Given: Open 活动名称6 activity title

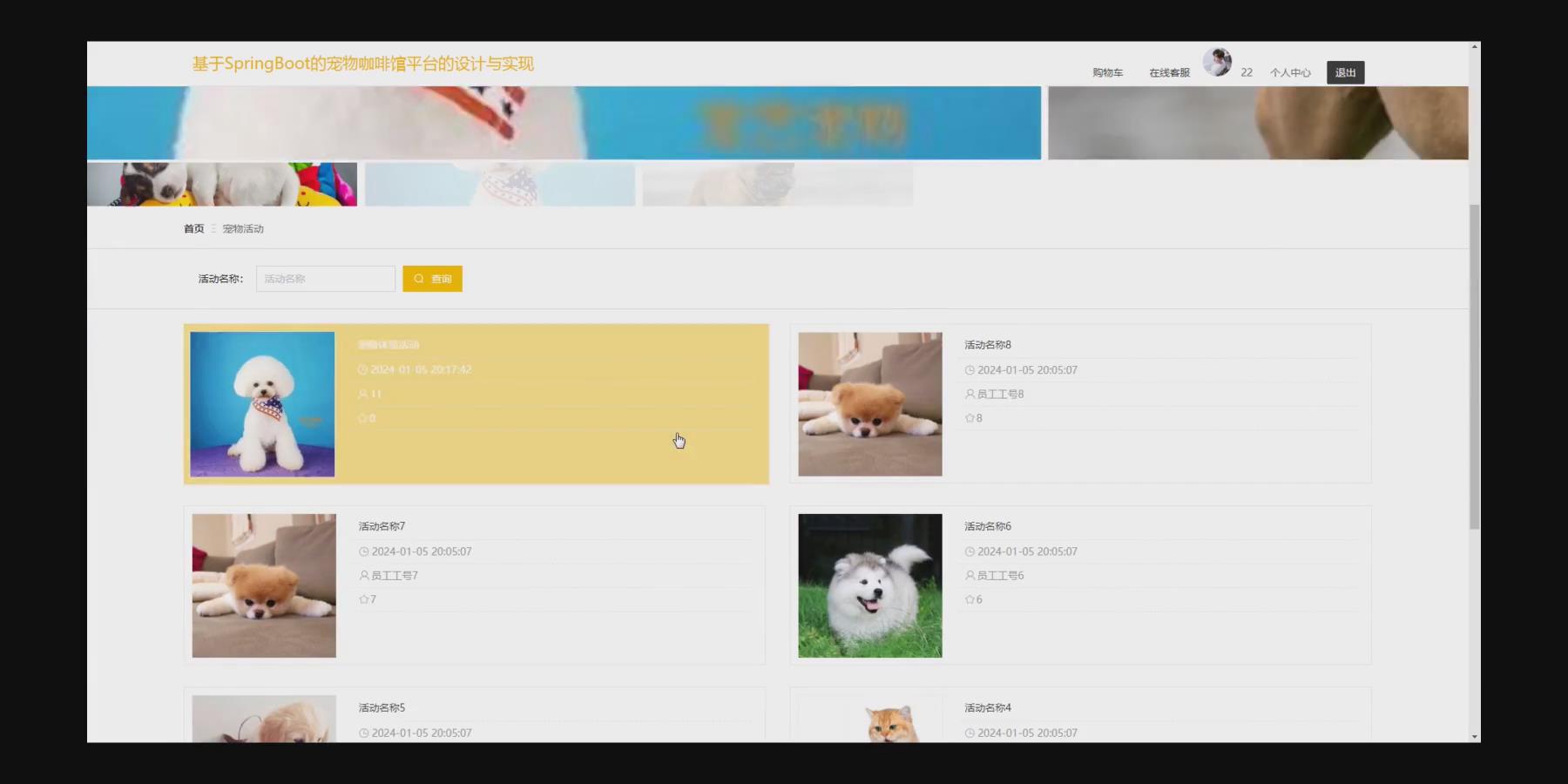Looking at the screenshot, I should click(x=988, y=526).
